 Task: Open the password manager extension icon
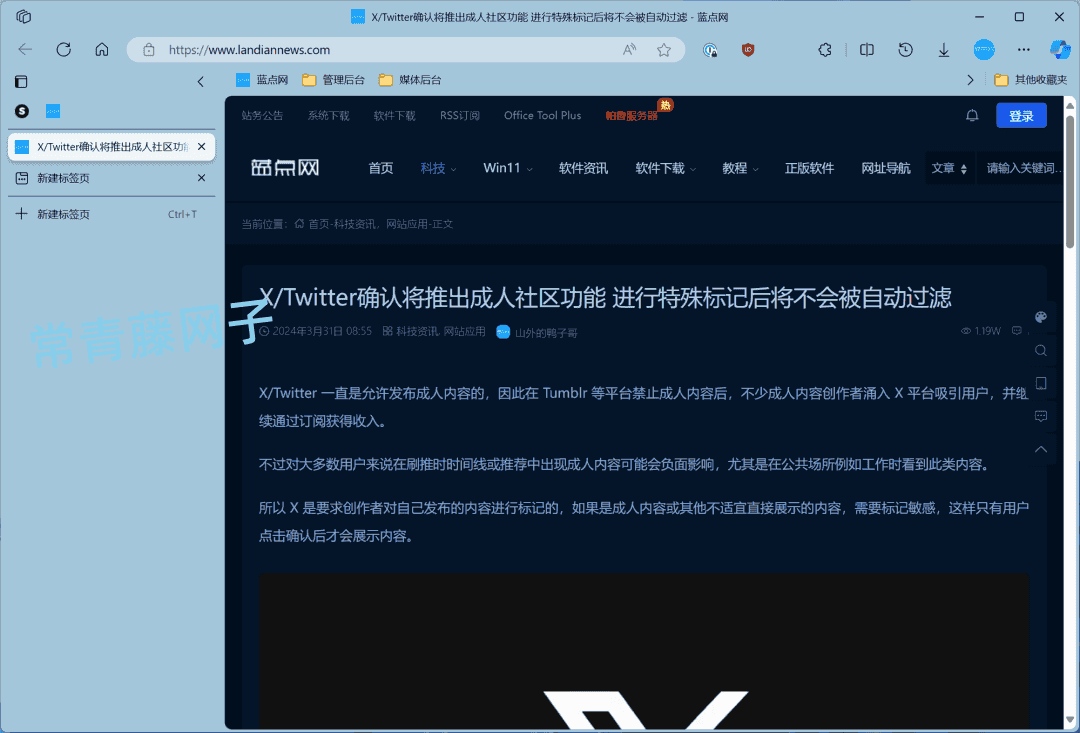point(710,50)
